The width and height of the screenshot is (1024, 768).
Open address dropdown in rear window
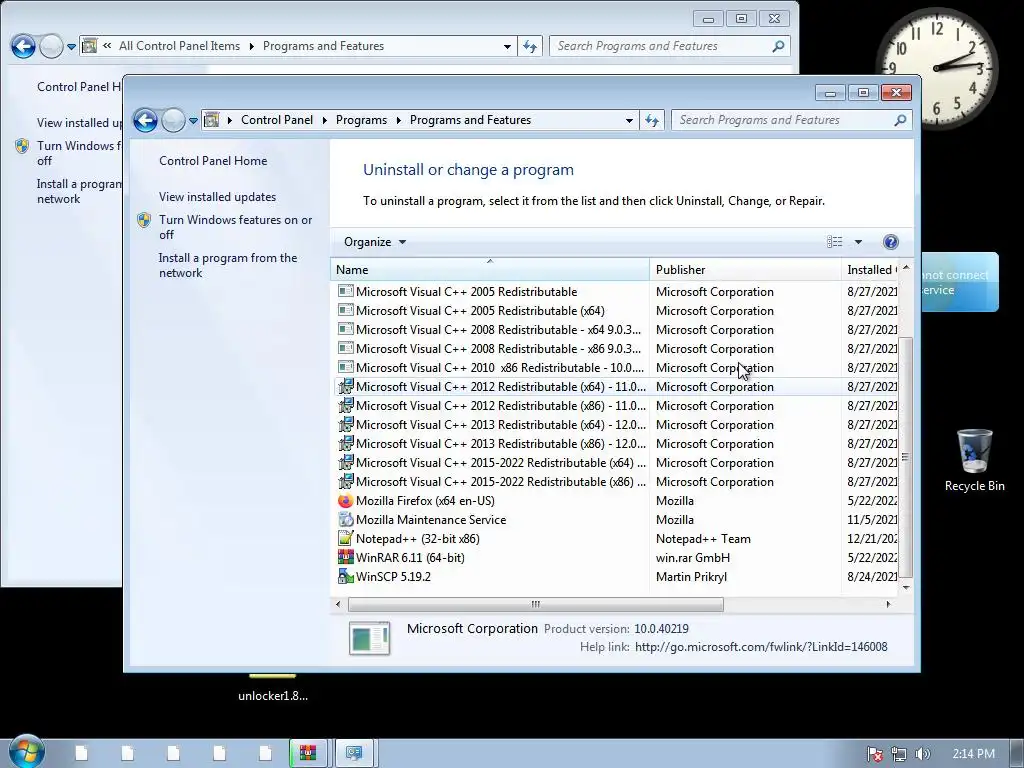(507, 46)
